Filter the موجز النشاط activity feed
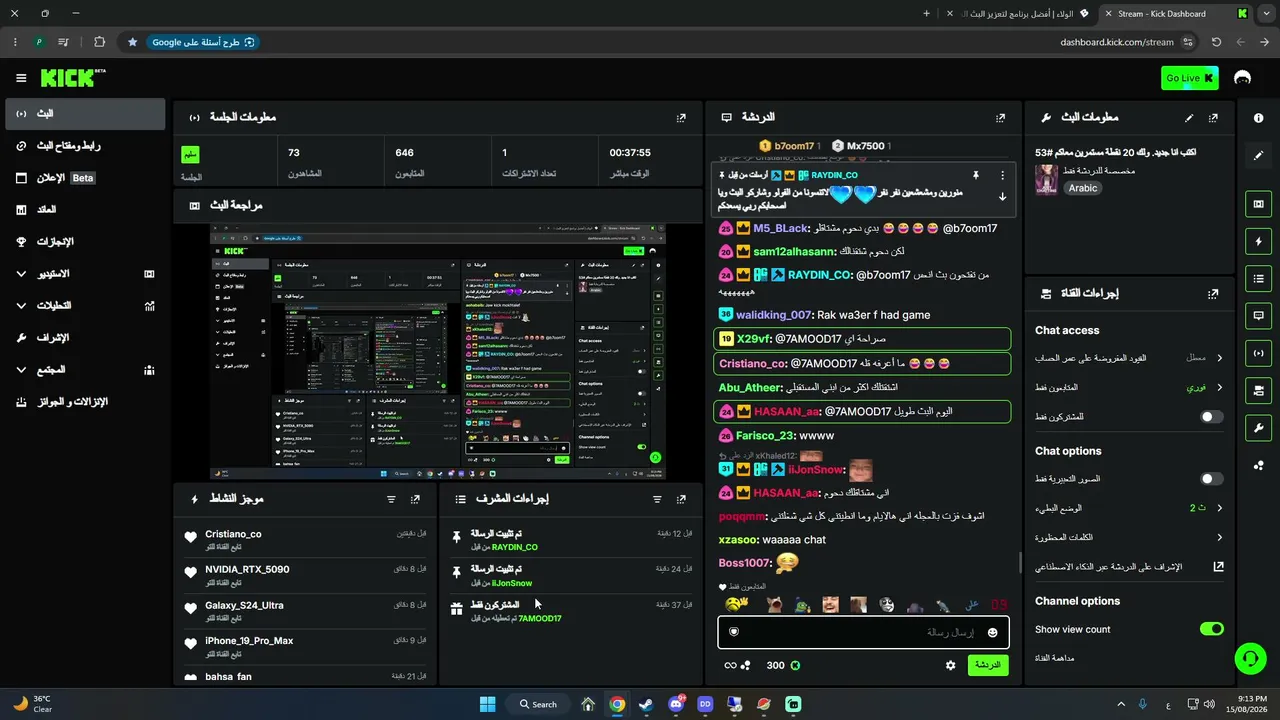Image resolution: width=1280 pixels, height=720 pixels. (x=391, y=499)
